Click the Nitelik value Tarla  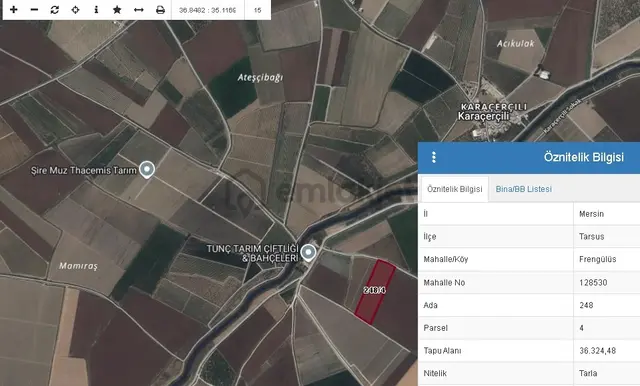tap(588, 373)
